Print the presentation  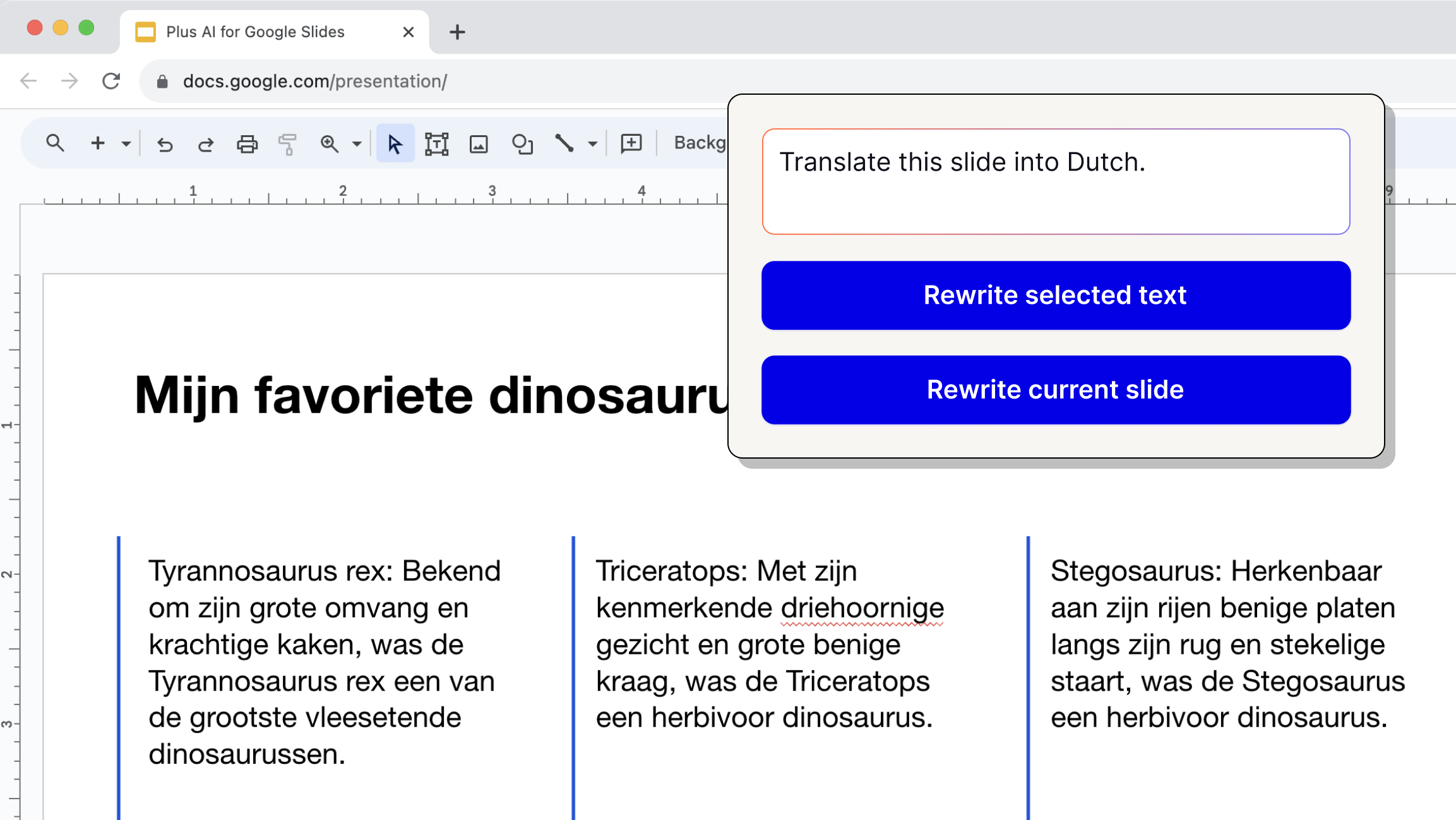click(247, 144)
